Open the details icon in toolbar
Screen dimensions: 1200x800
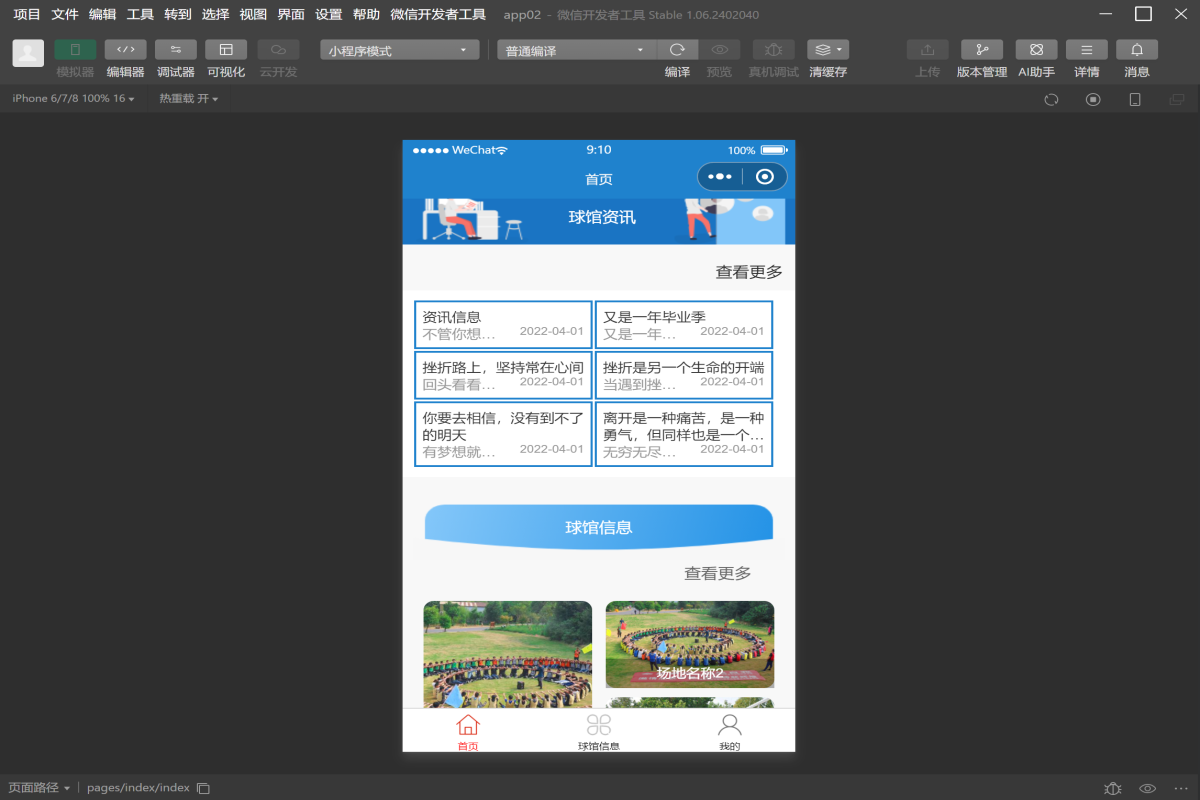pyautogui.click(x=1086, y=50)
